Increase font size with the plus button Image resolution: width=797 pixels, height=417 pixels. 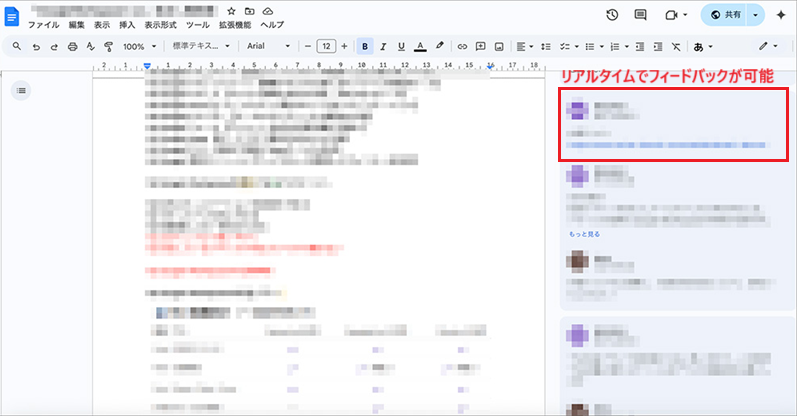coord(344,46)
